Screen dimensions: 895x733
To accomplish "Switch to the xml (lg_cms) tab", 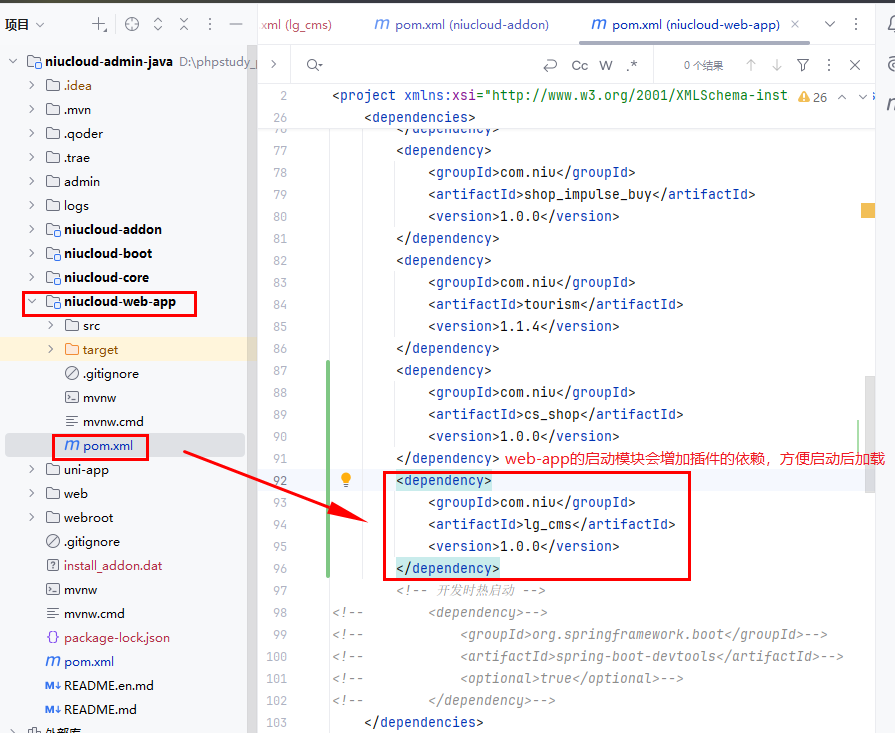I will (297, 24).
